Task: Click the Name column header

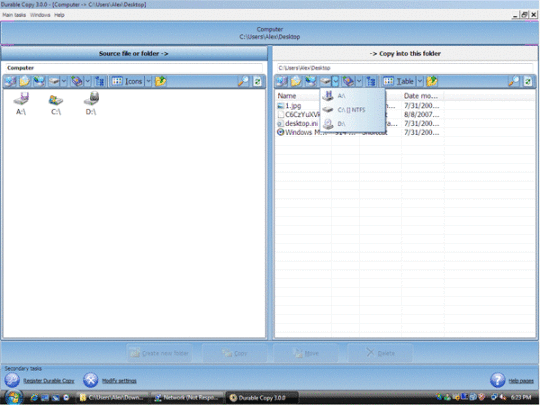Action: (x=299, y=96)
